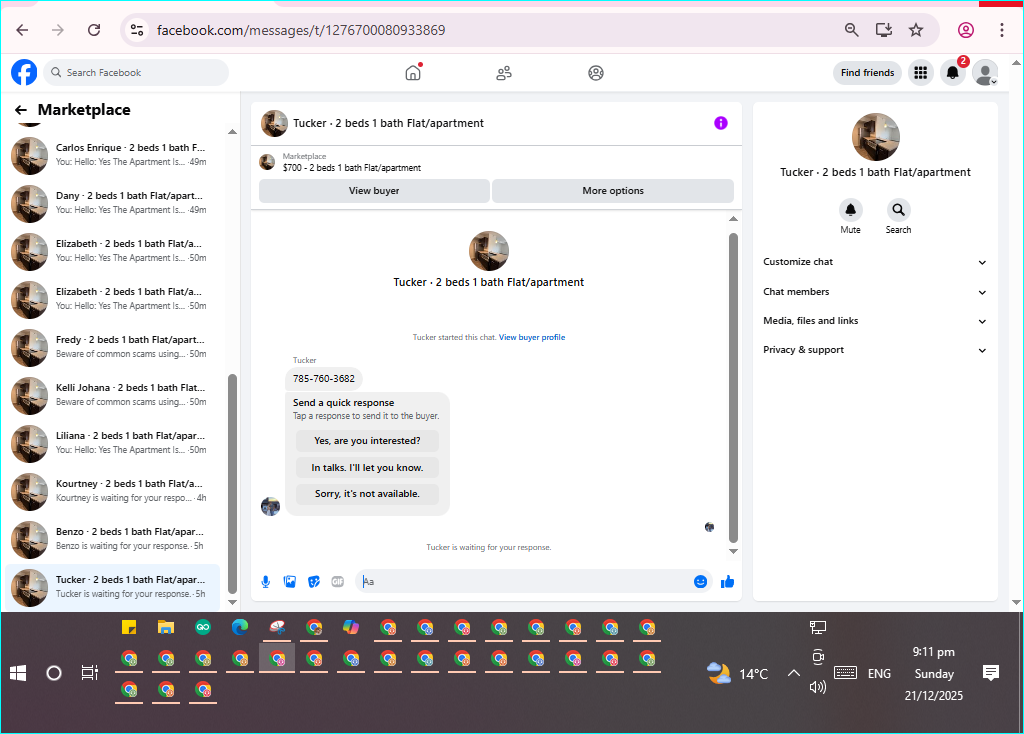Open the Friends icon in top nav
This screenshot has width=1024, height=734.
[x=504, y=72]
